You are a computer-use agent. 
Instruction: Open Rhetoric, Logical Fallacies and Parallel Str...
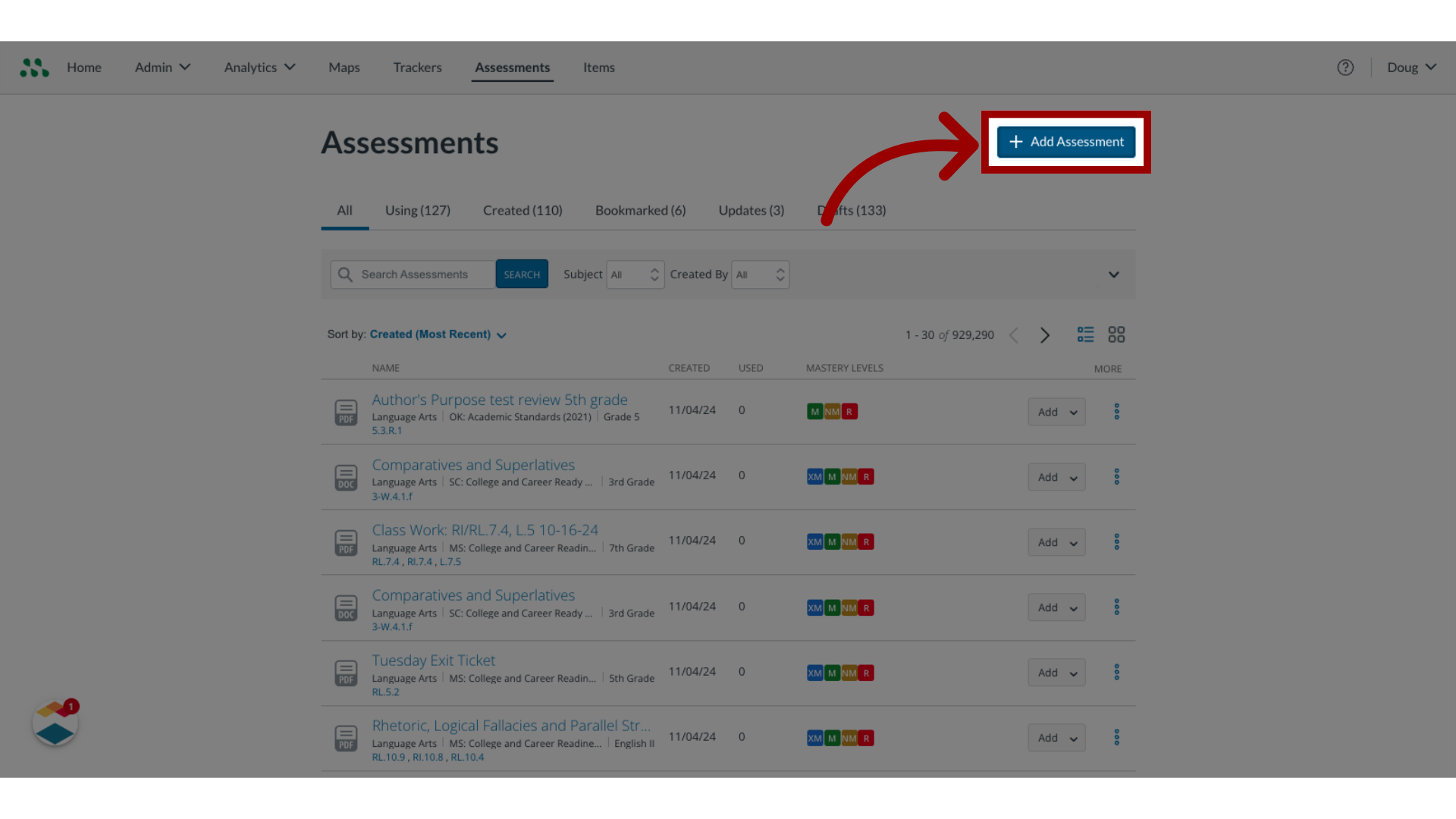coord(511,726)
